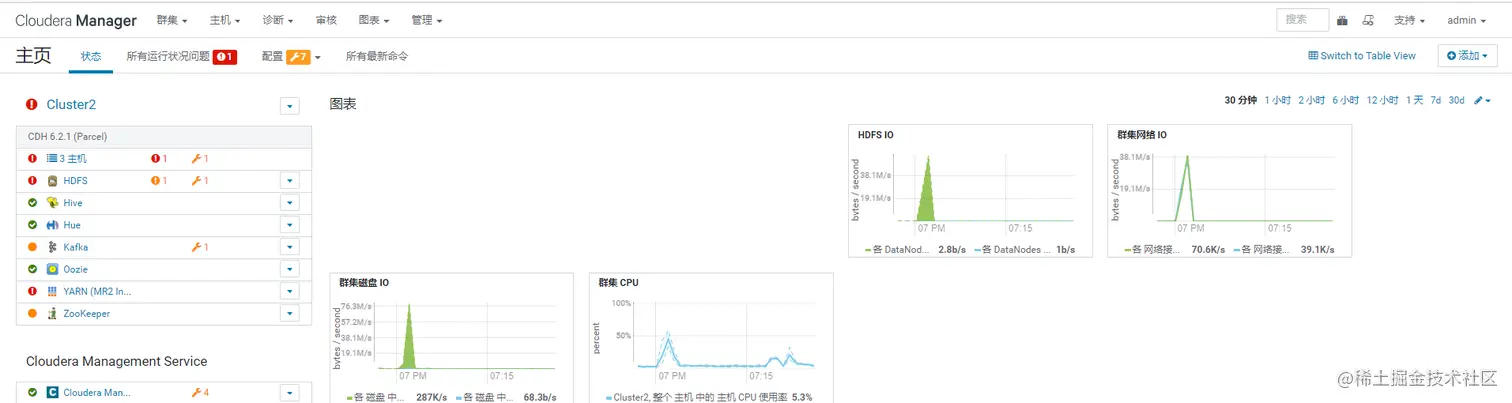
Task: Open the 支持 menu
Action: 1409,20
